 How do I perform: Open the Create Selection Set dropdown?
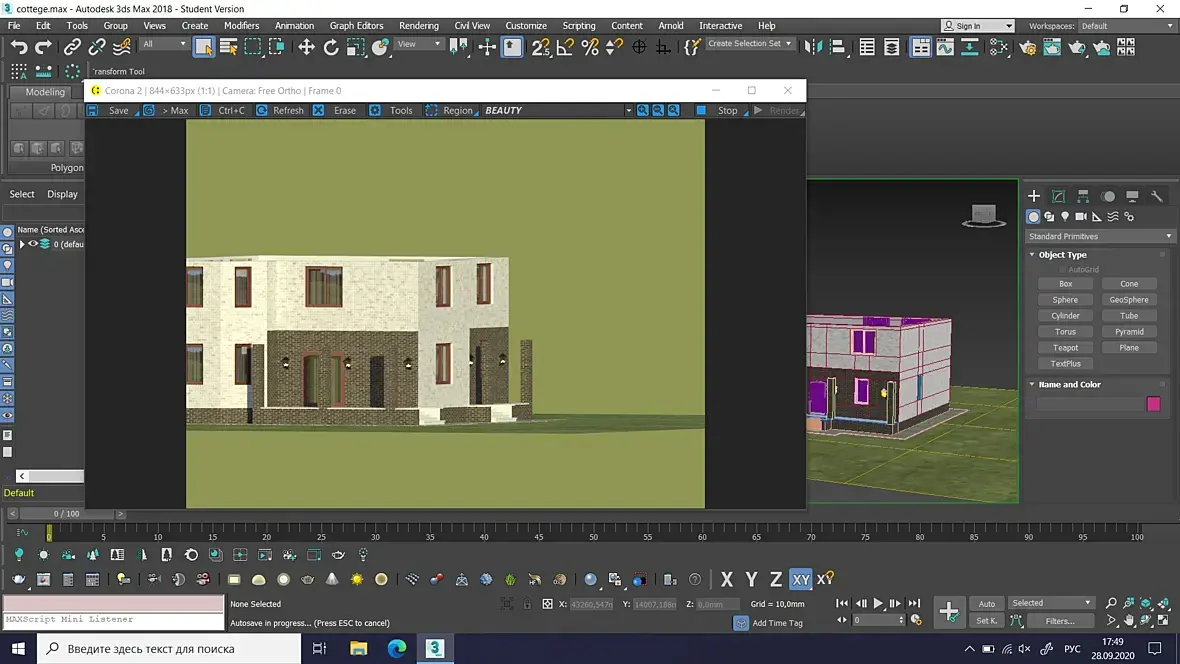click(750, 44)
